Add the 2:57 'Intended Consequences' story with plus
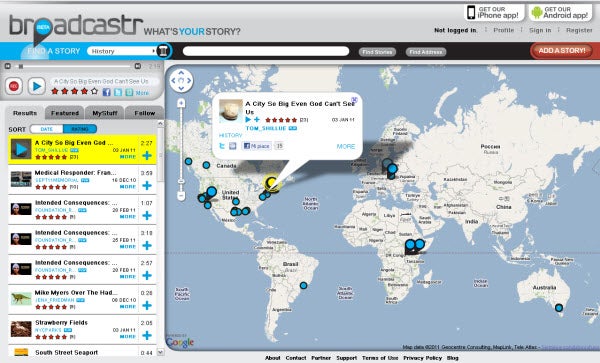The image size is (600, 363). (147, 275)
